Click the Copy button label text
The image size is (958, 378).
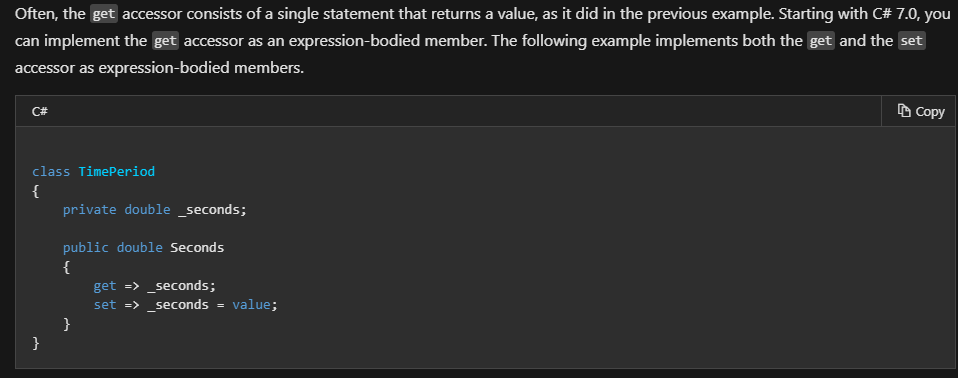pyautogui.click(x=930, y=111)
